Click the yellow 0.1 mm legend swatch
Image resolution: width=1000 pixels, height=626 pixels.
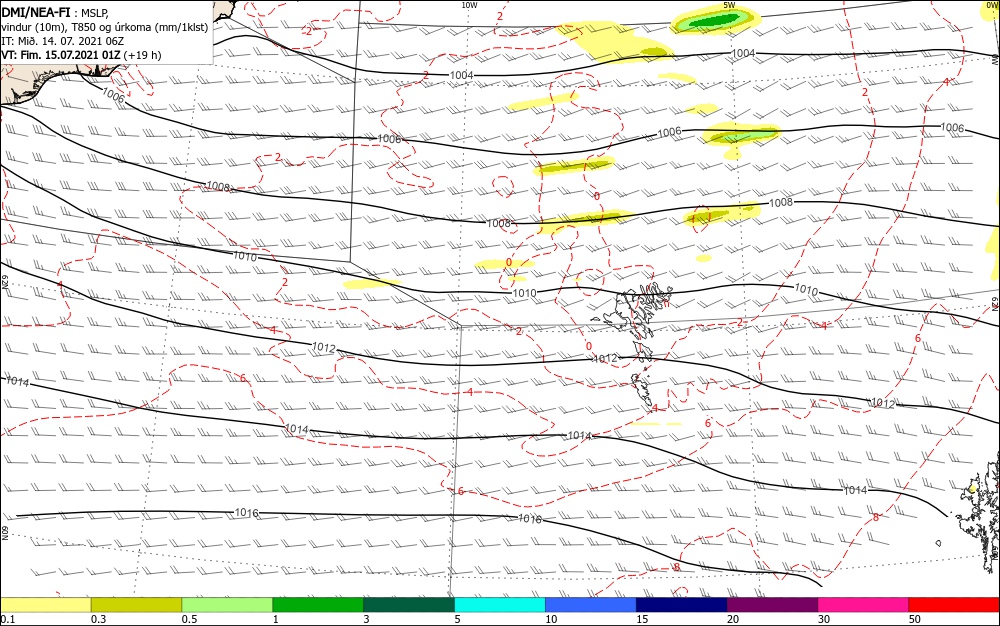tap(46, 605)
